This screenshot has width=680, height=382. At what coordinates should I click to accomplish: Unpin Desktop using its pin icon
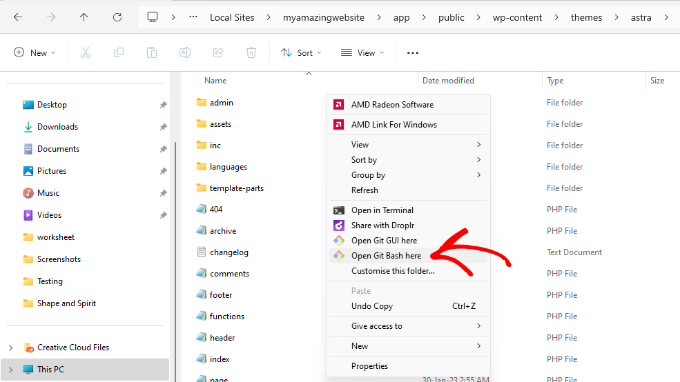click(163, 105)
